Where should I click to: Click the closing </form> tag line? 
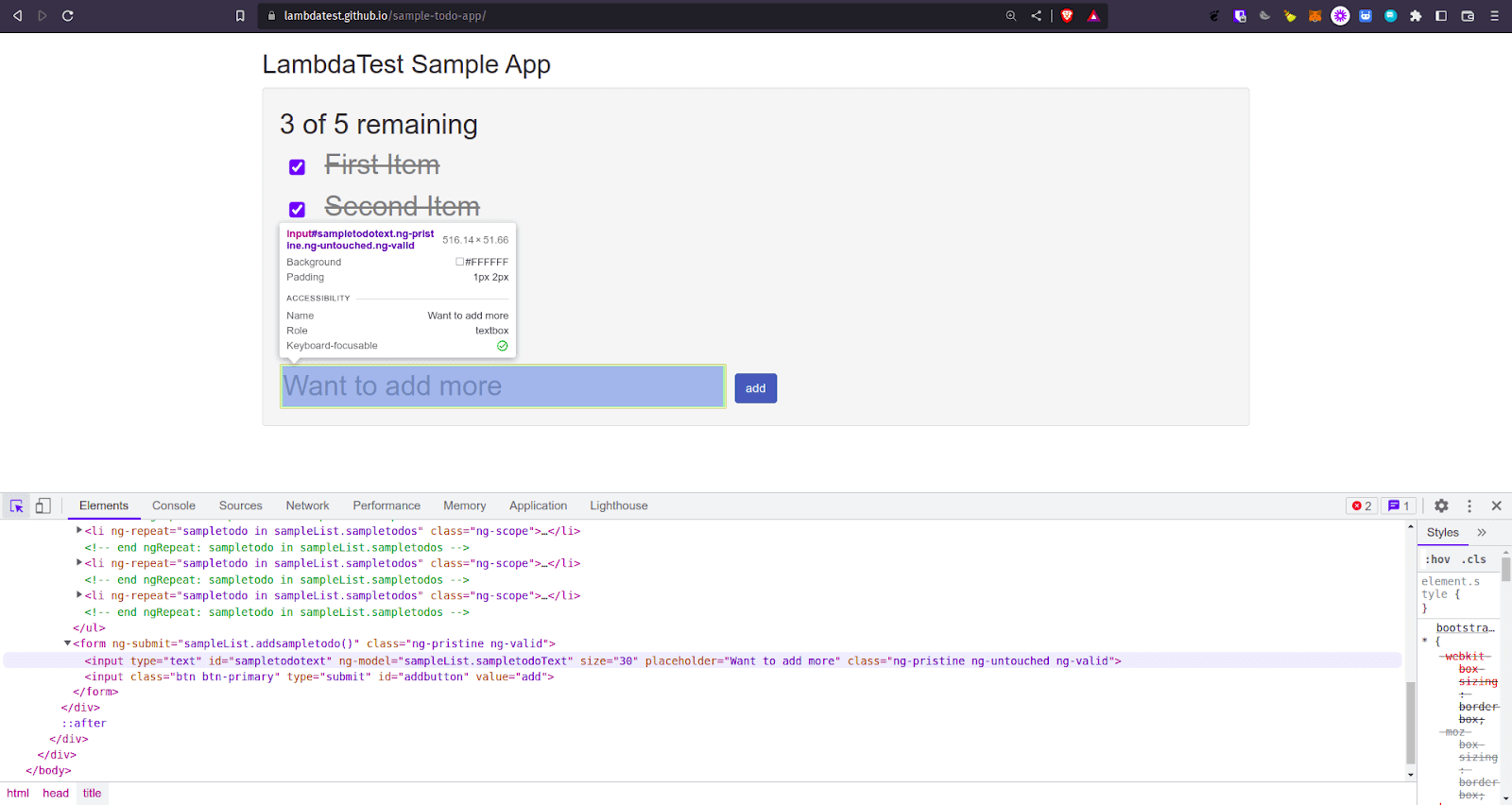point(95,692)
